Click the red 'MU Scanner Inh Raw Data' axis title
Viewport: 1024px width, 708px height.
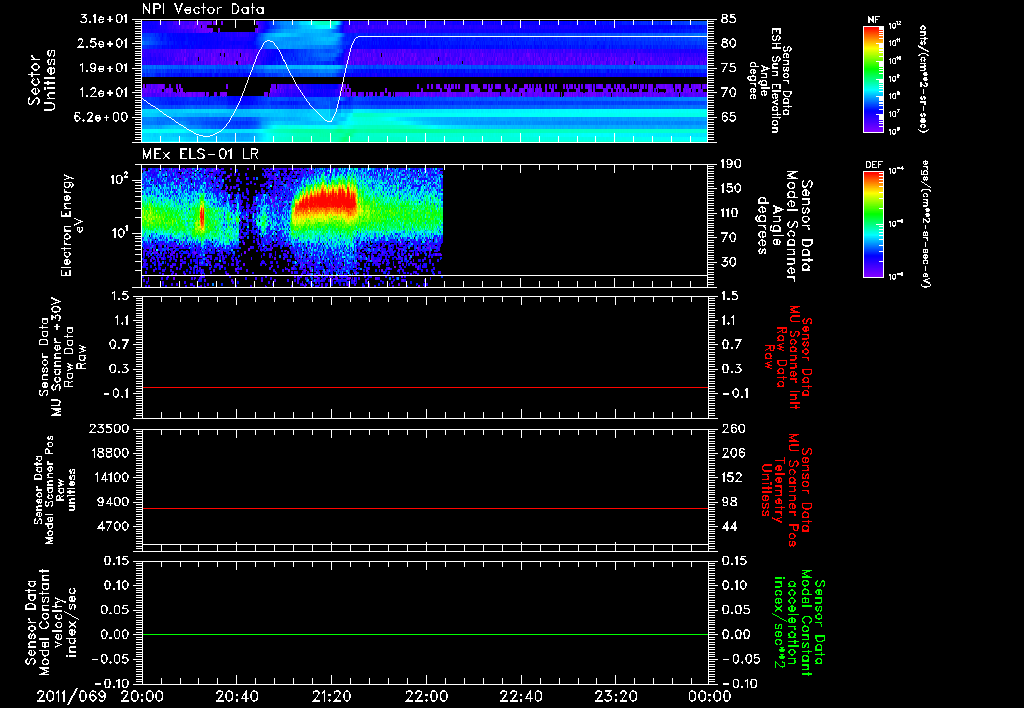[786, 357]
